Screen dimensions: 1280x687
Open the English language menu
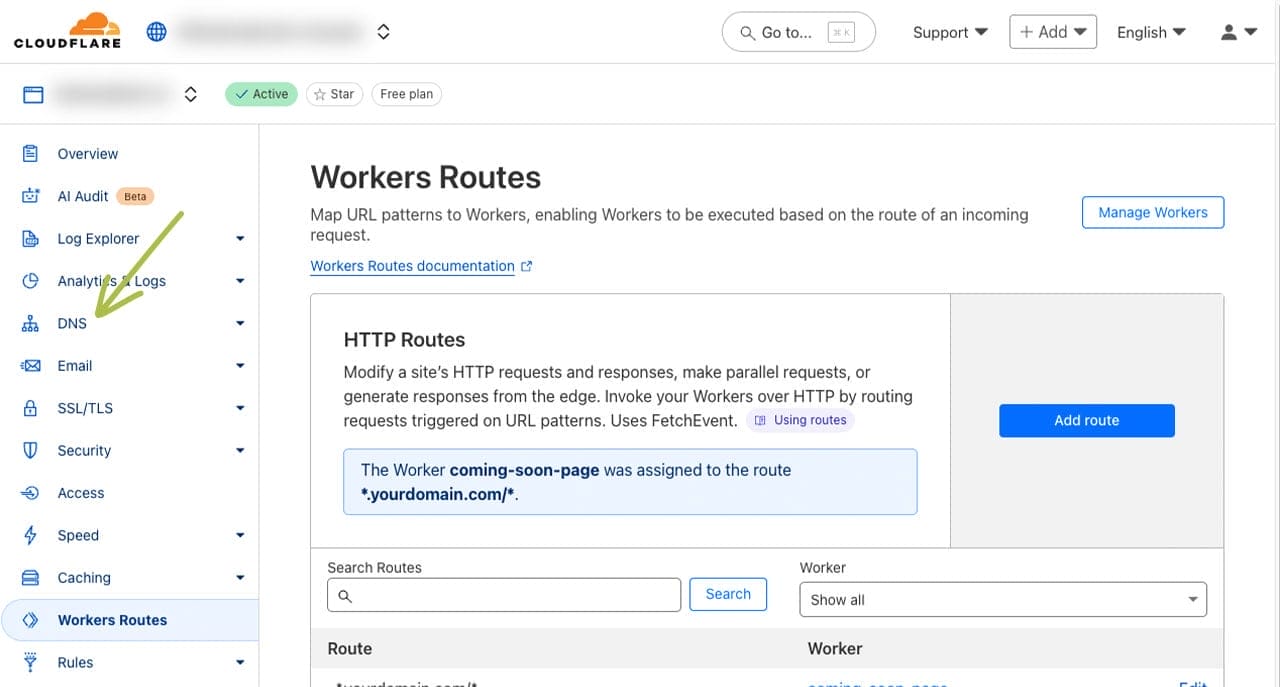point(1151,32)
